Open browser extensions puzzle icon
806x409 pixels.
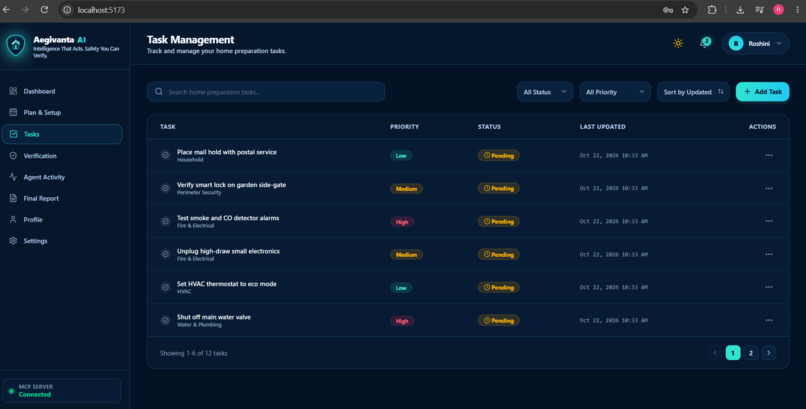[712, 10]
